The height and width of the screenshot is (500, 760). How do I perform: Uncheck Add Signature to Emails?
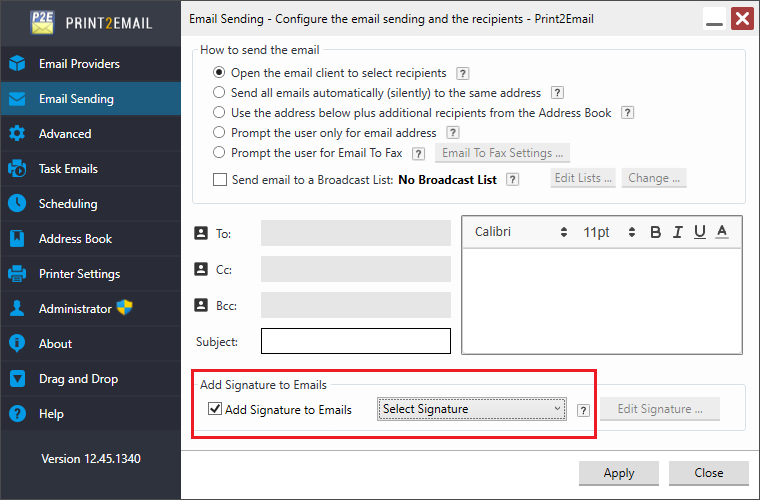[x=215, y=409]
